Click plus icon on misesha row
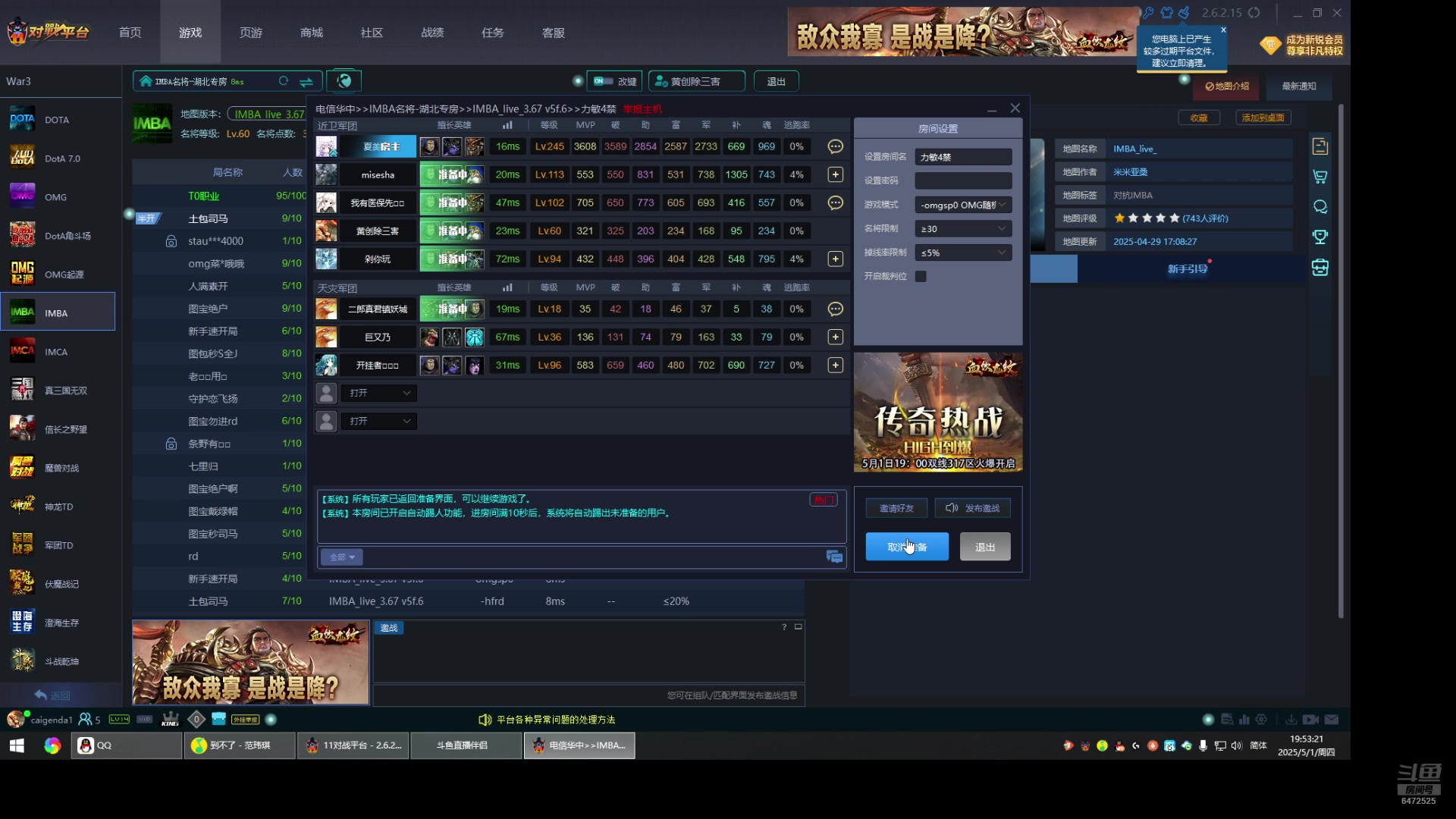1456x819 pixels. point(835,174)
